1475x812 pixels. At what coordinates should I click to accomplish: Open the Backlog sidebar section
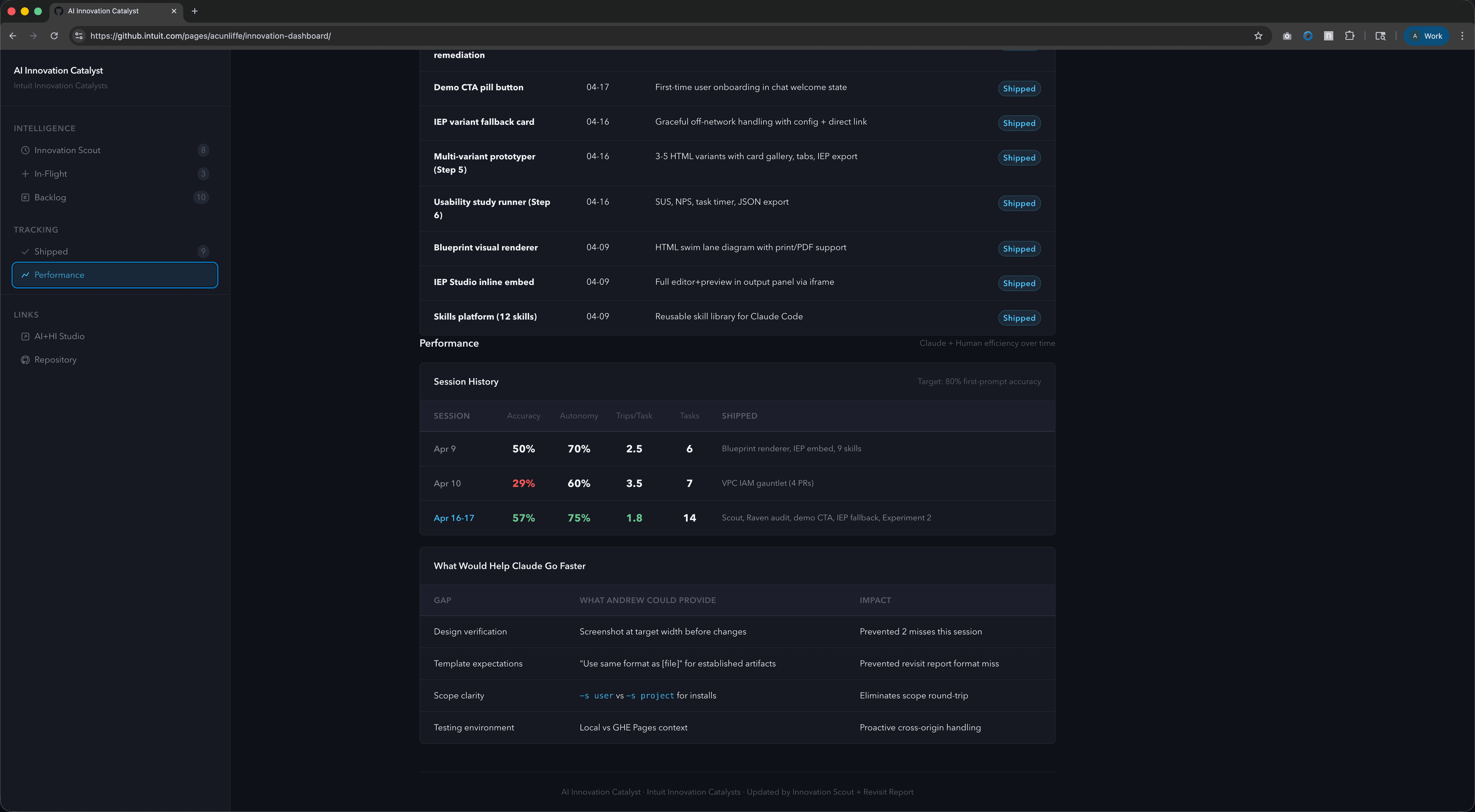coord(114,197)
